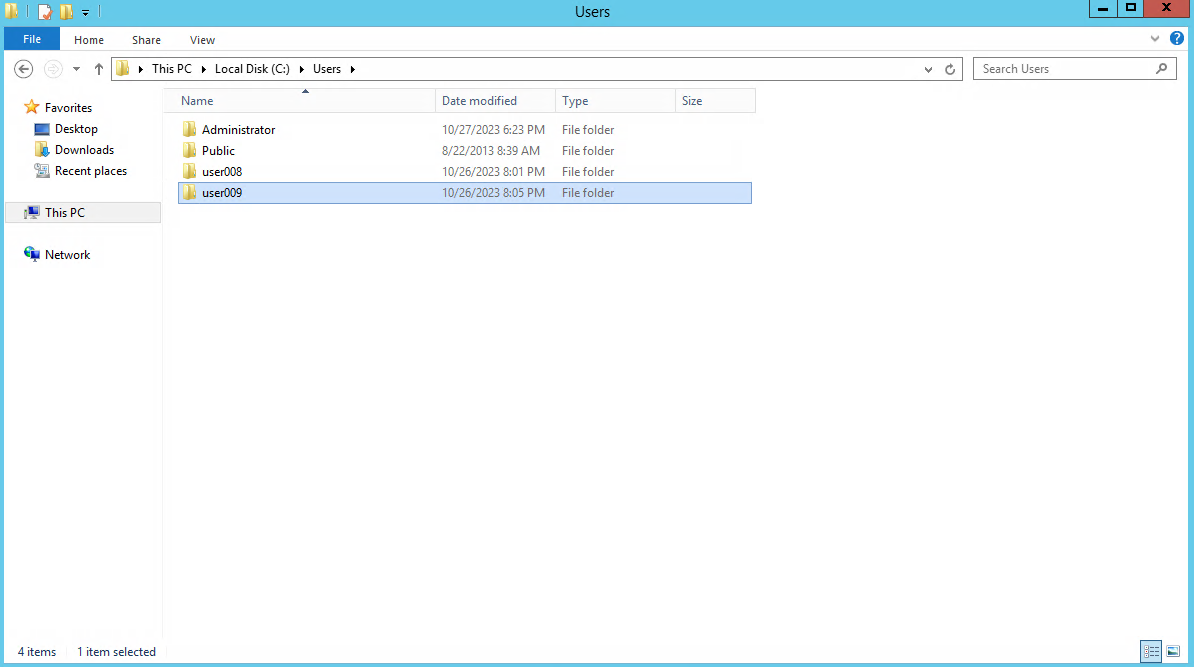Click the date 8/22/2013 8:39 AM

[x=490, y=151]
